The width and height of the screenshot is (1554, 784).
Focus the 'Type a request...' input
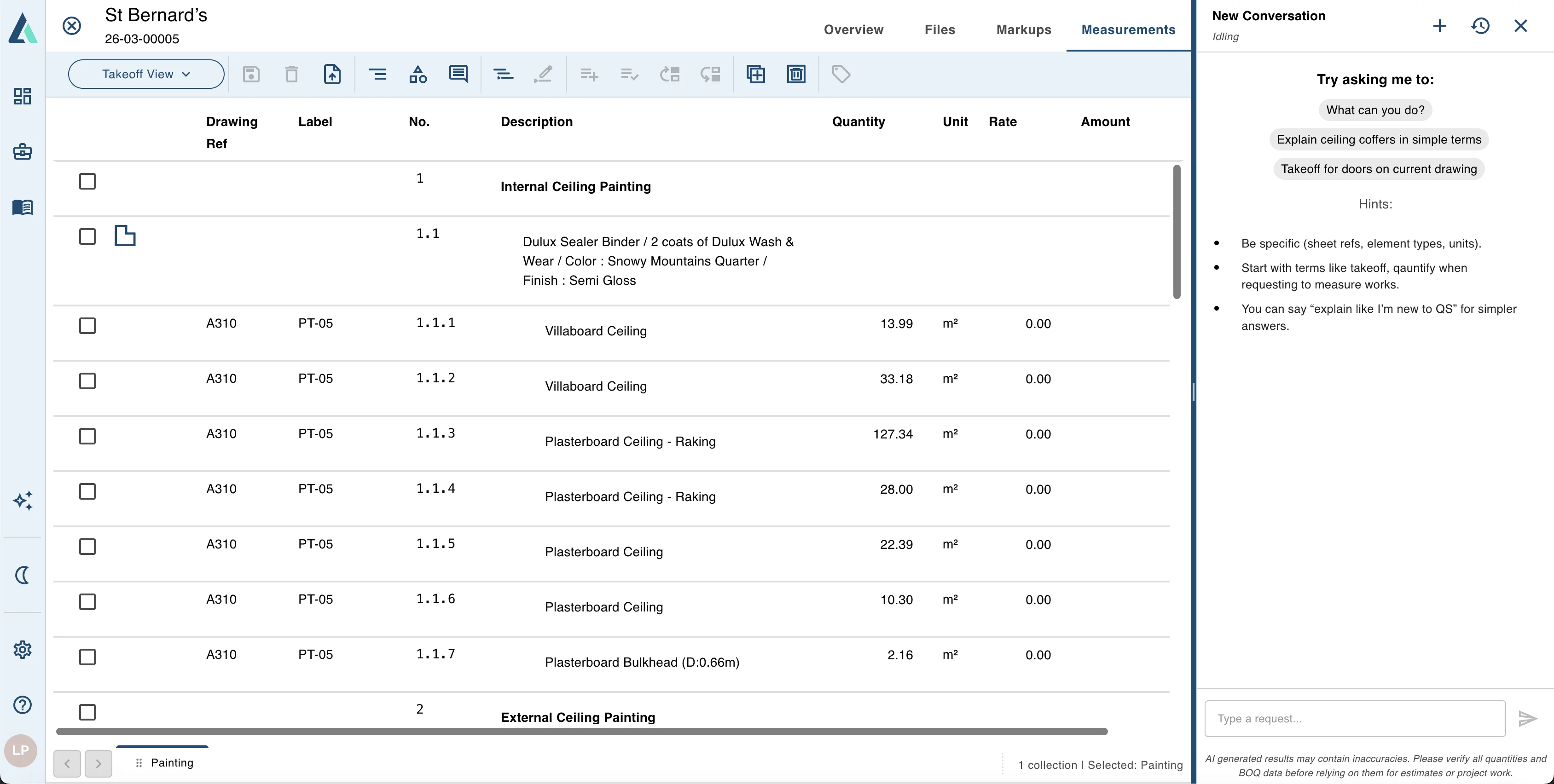(1355, 718)
